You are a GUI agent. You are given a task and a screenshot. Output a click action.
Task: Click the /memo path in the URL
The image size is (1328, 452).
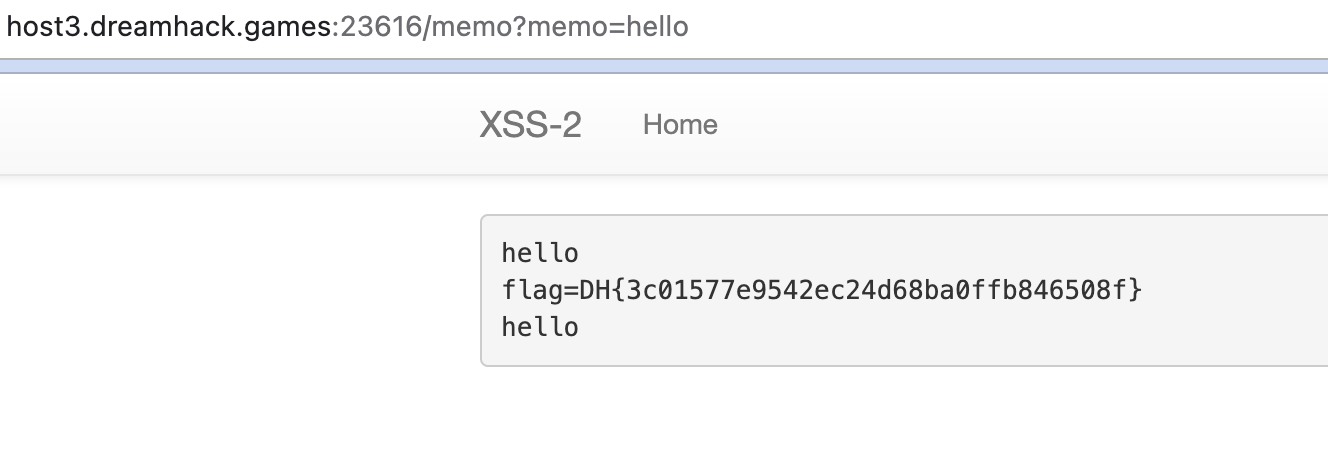[456, 26]
